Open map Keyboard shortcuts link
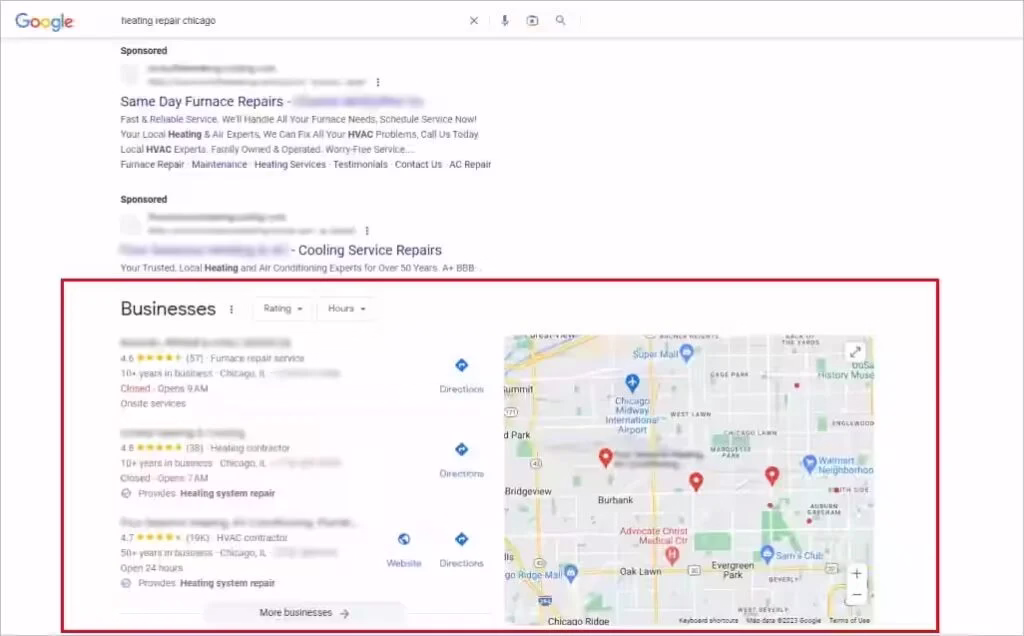The height and width of the screenshot is (636, 1024). coord(709,620)
